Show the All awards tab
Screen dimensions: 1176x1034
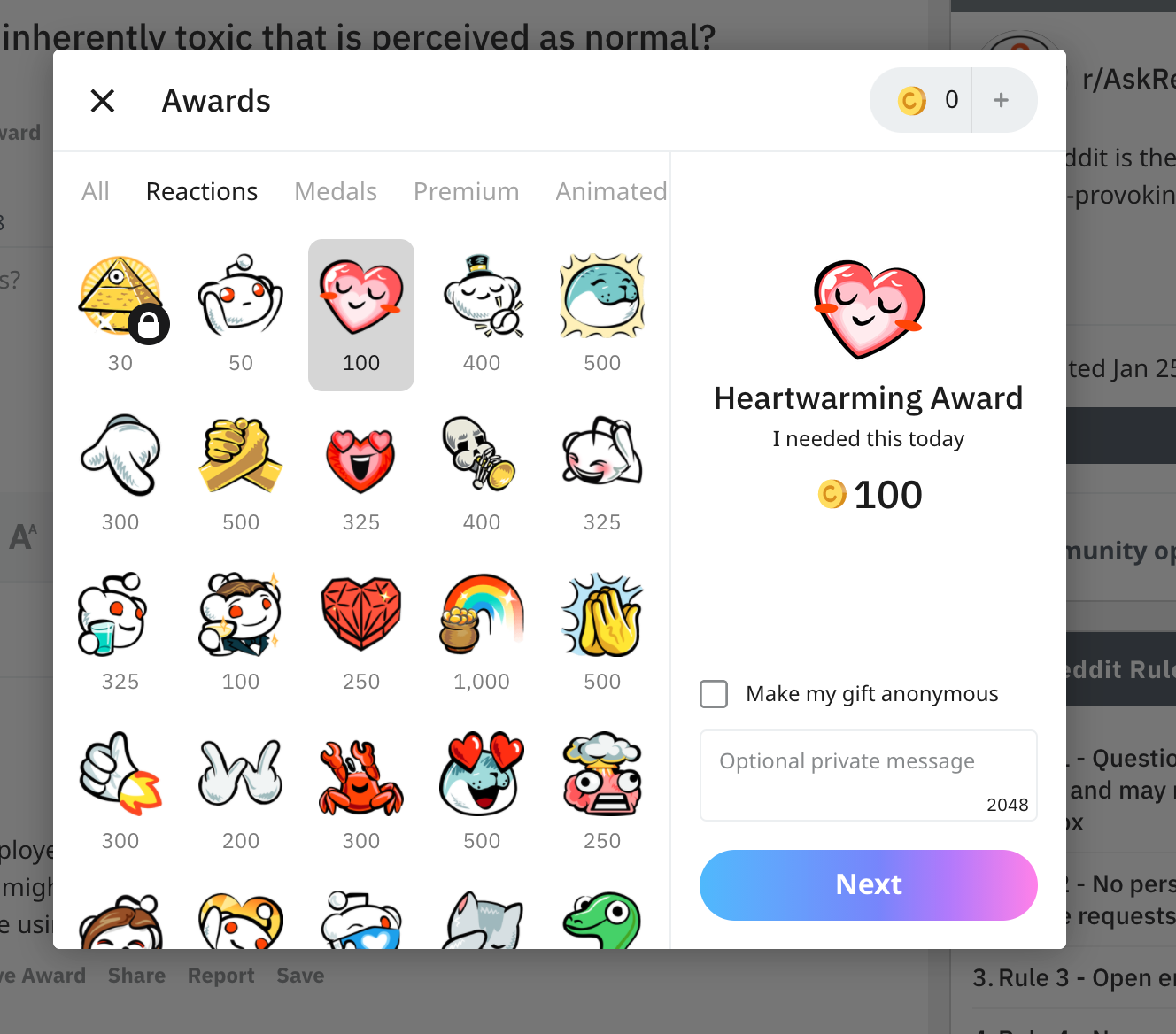coord(96,191)
